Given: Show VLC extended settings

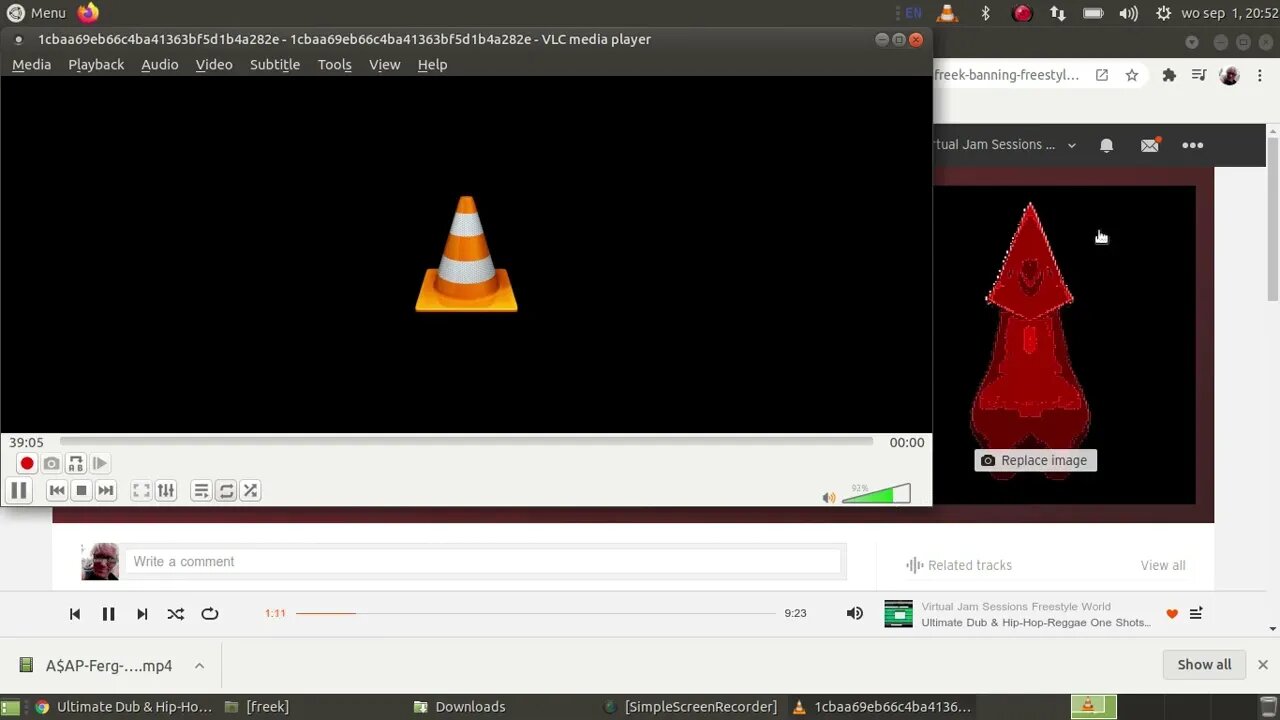Looking at the screenshot, I should click(166, 490).
